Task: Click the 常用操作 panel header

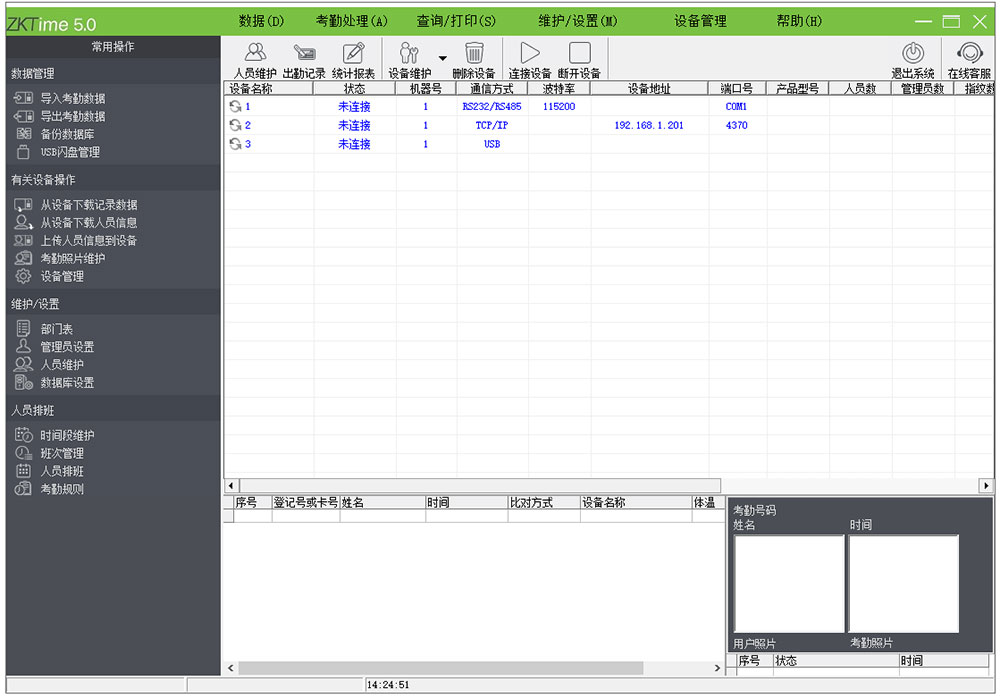Action: 114,47
